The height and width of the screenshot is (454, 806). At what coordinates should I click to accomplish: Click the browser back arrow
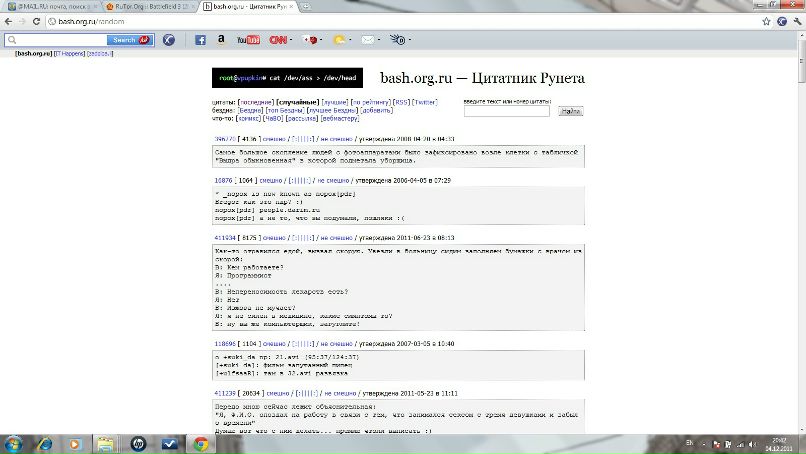[x=8, y=20]
